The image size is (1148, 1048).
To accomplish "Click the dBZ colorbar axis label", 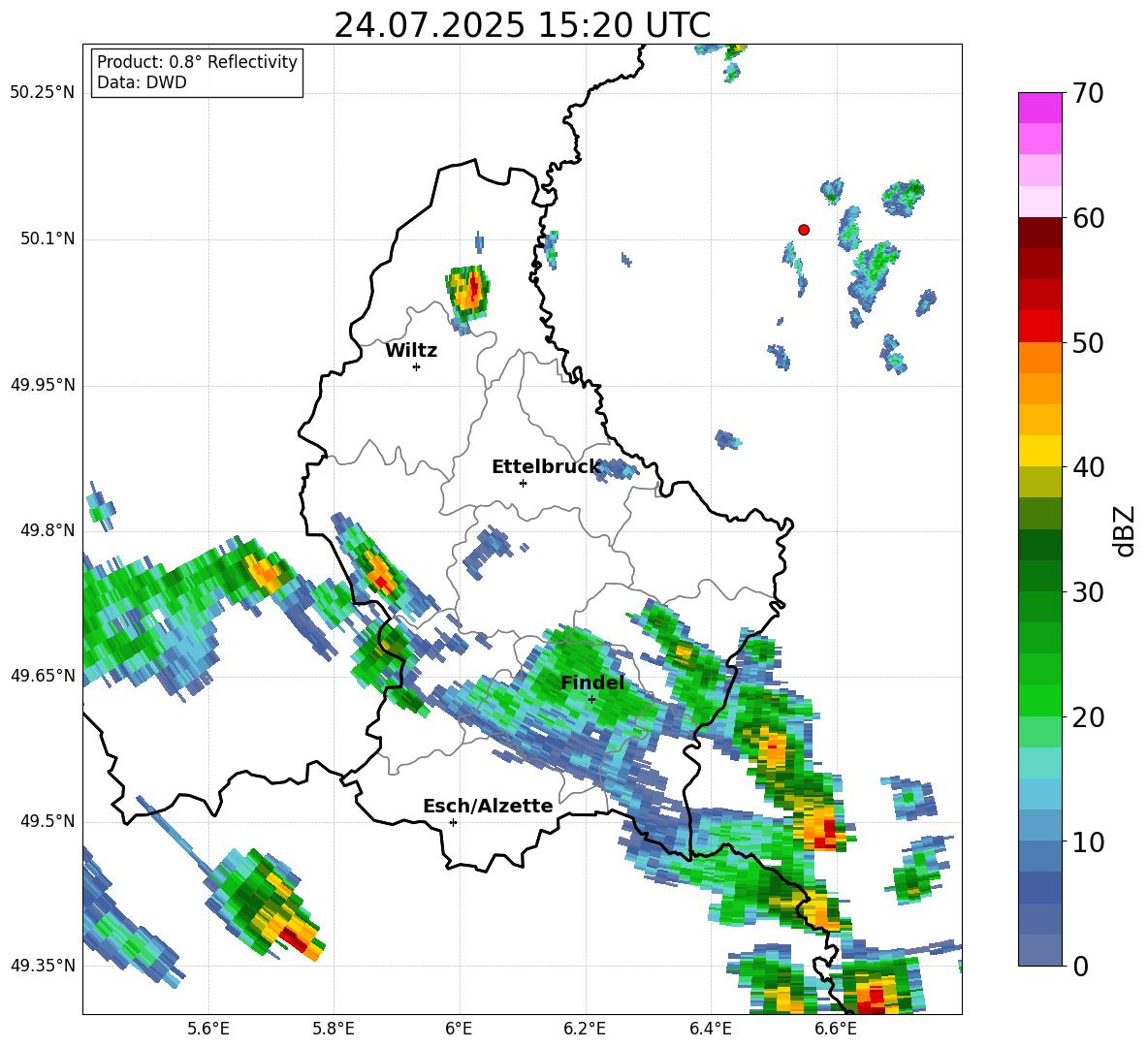I will tap(1126, 530).
